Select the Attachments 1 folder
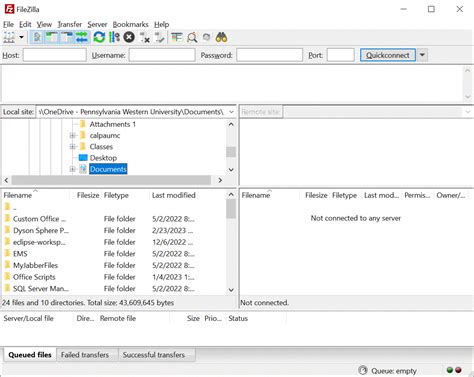474x377 pixels. 112,124
